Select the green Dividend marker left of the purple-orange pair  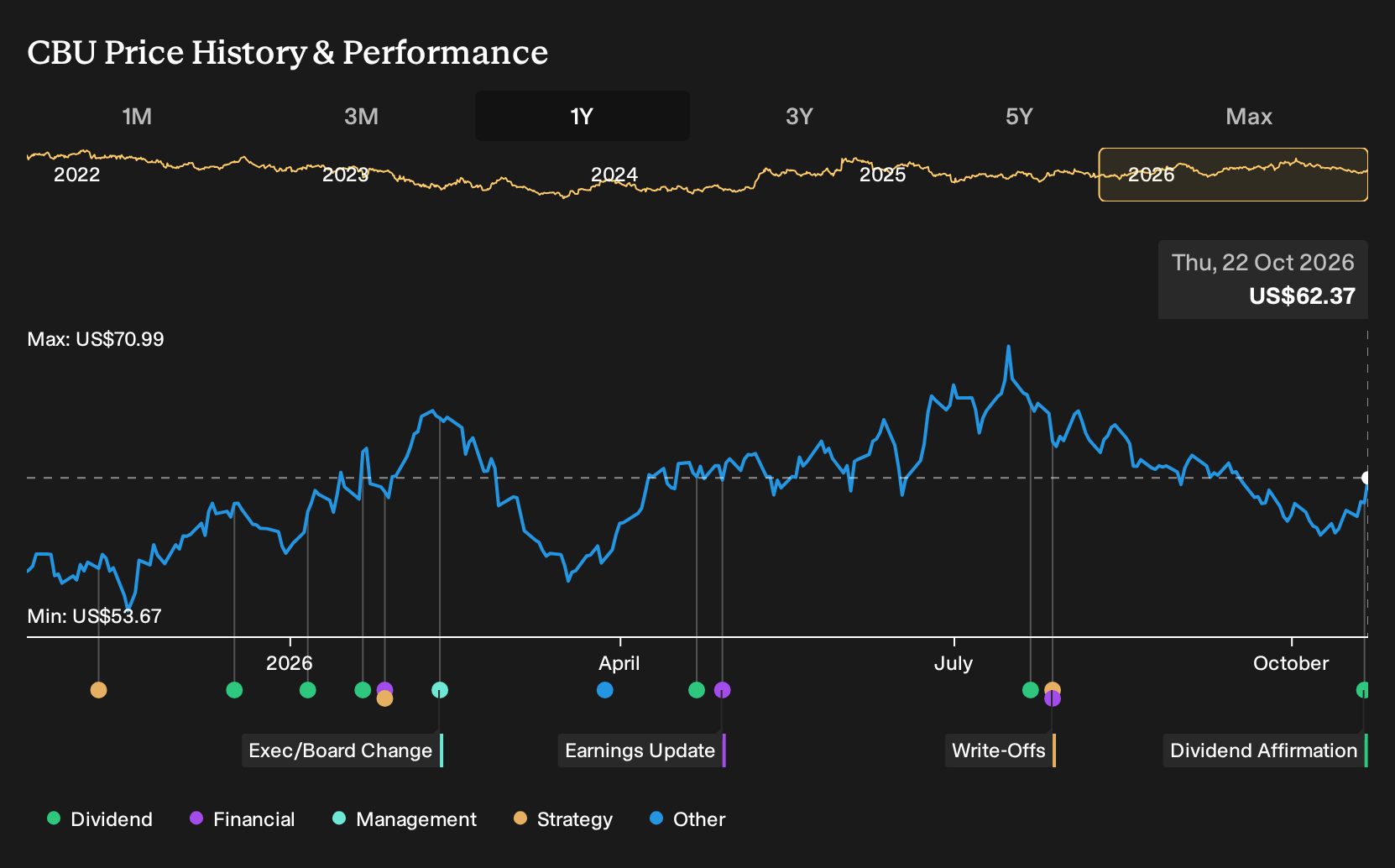[x=363, y=690]
